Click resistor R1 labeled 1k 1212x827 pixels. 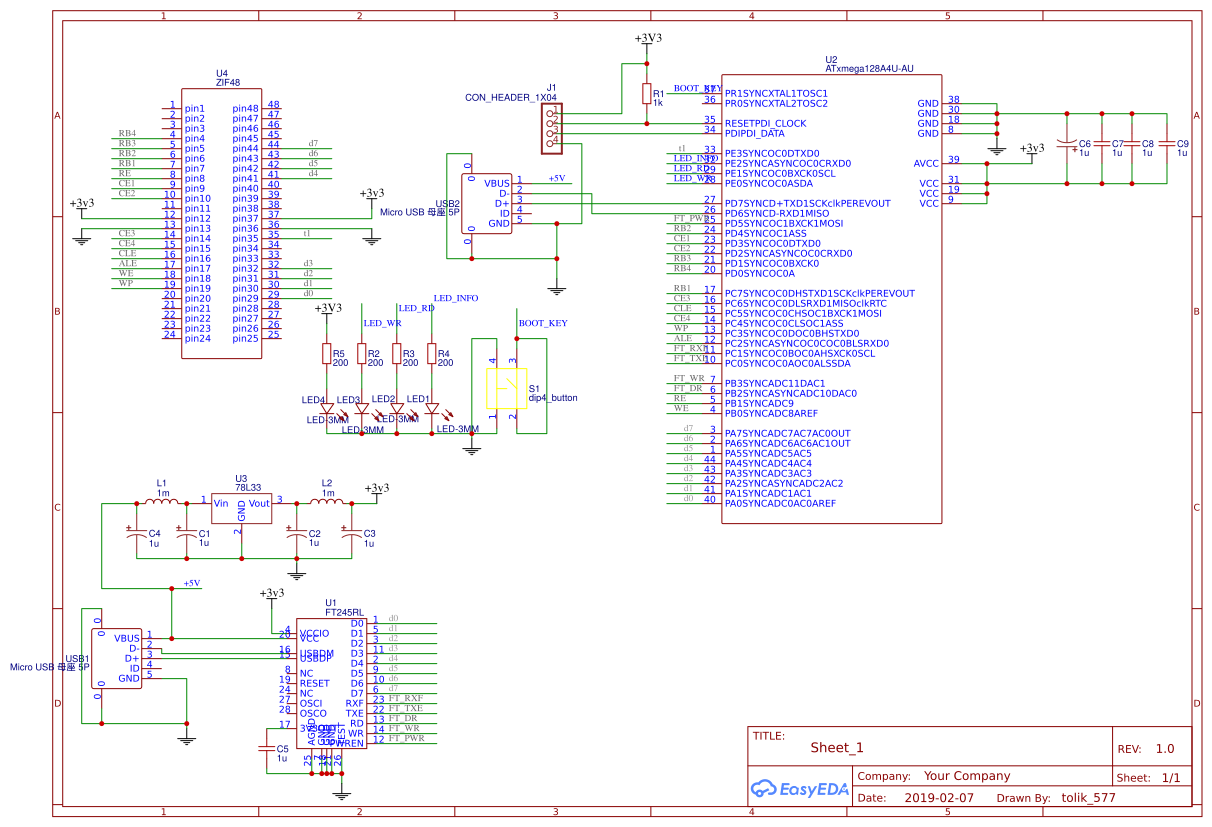(x=645, y=95)
